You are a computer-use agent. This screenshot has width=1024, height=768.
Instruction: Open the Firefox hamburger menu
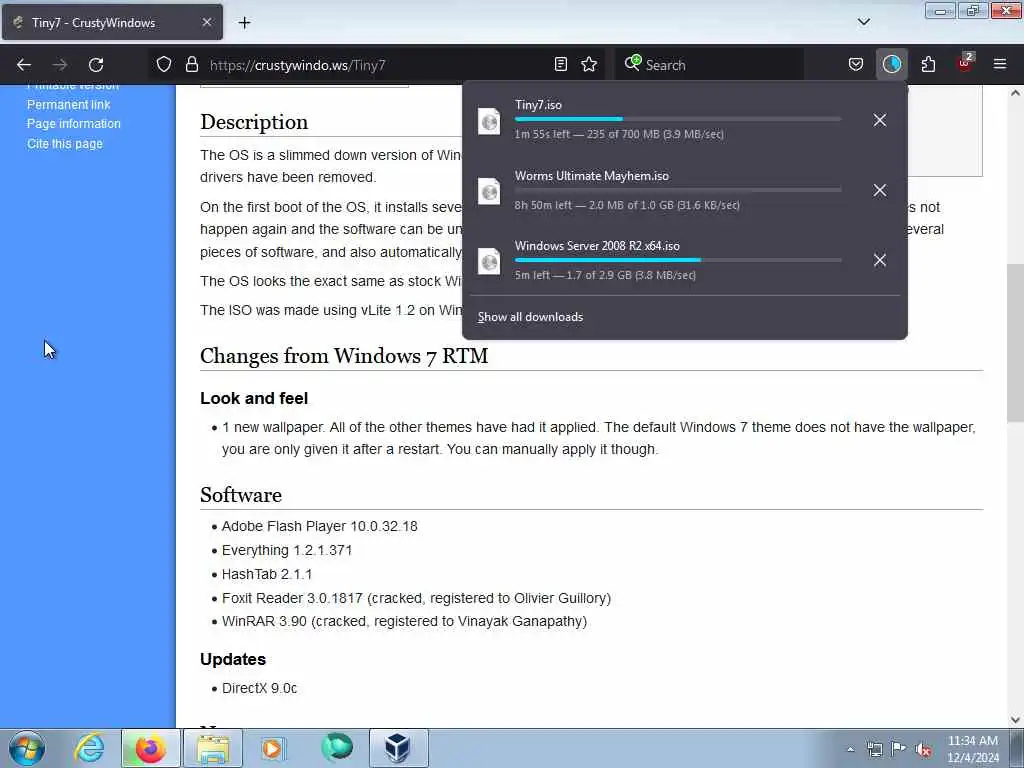point(1000,64)
